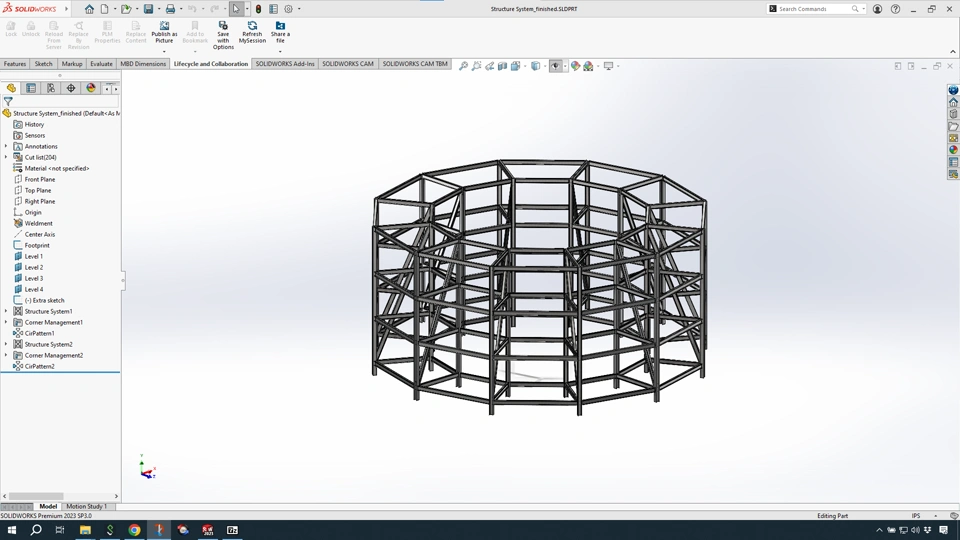Switch to Motion Study 1 tab

[86, 506]
